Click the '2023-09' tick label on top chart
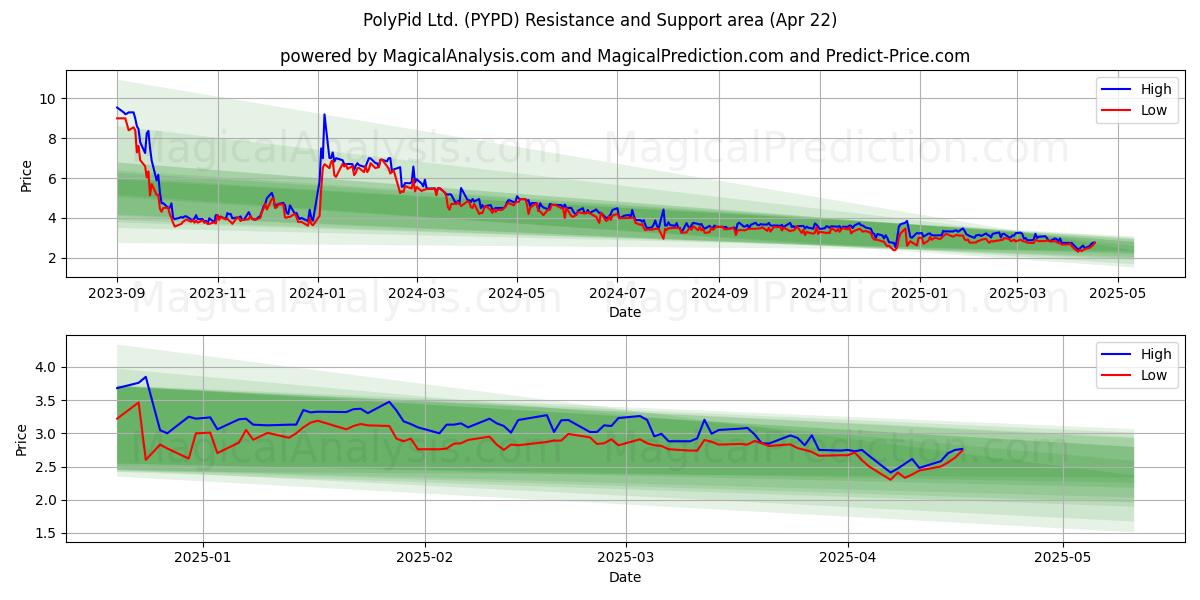Image resolution: width=1200 pixels, height=600 pixels. 117,293
